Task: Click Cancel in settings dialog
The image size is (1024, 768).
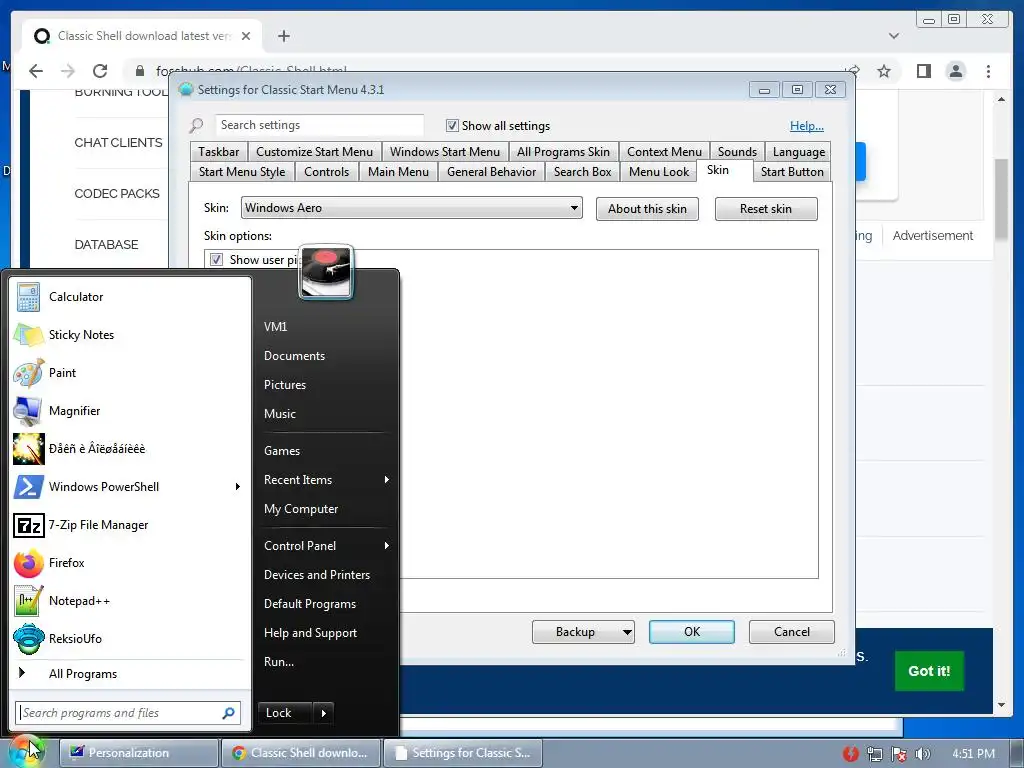Action: point(792,632)
